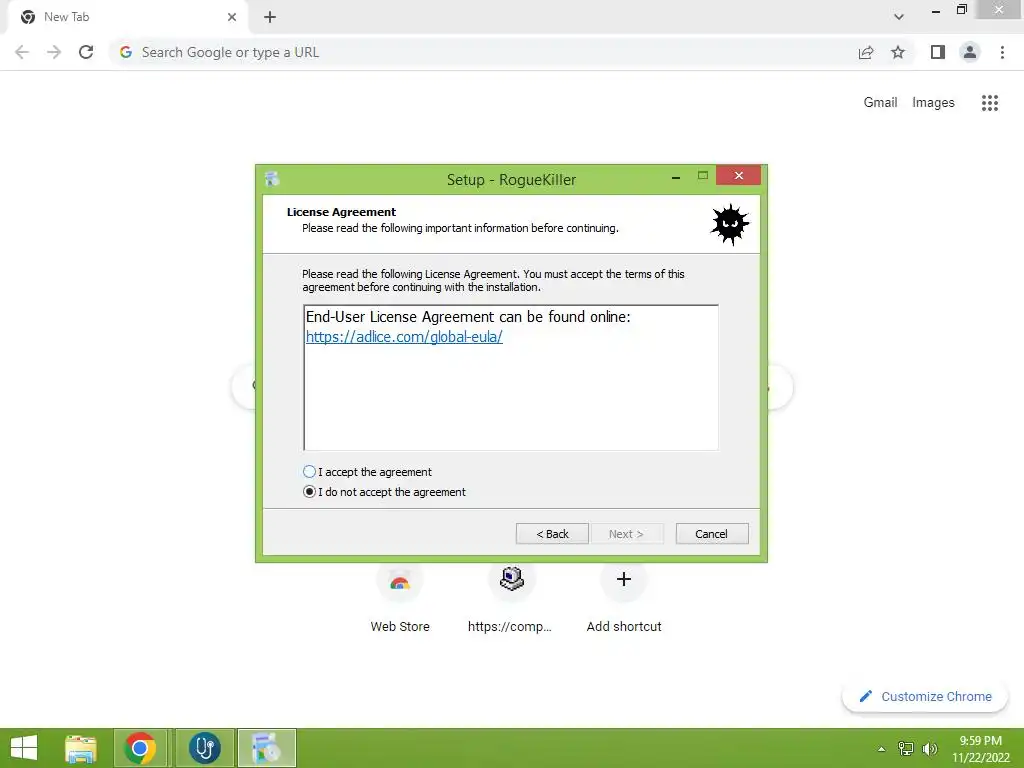This screenshot has width=1024, height=768.
Task: Minimize the RogueKiller setup window
Action: click(676, 176)
